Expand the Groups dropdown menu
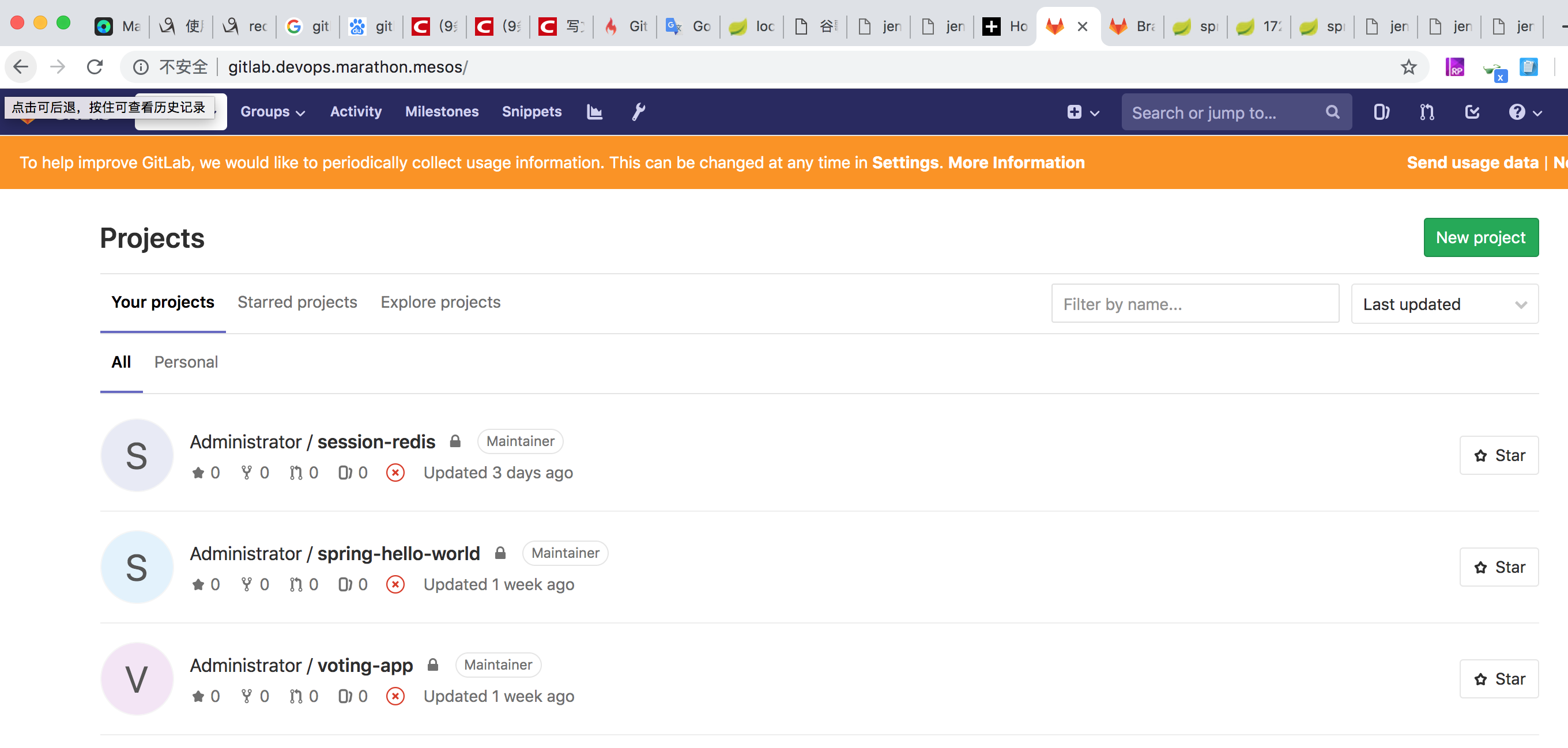The height and width of the screenshot is (748, 1568). click(272, 112)
